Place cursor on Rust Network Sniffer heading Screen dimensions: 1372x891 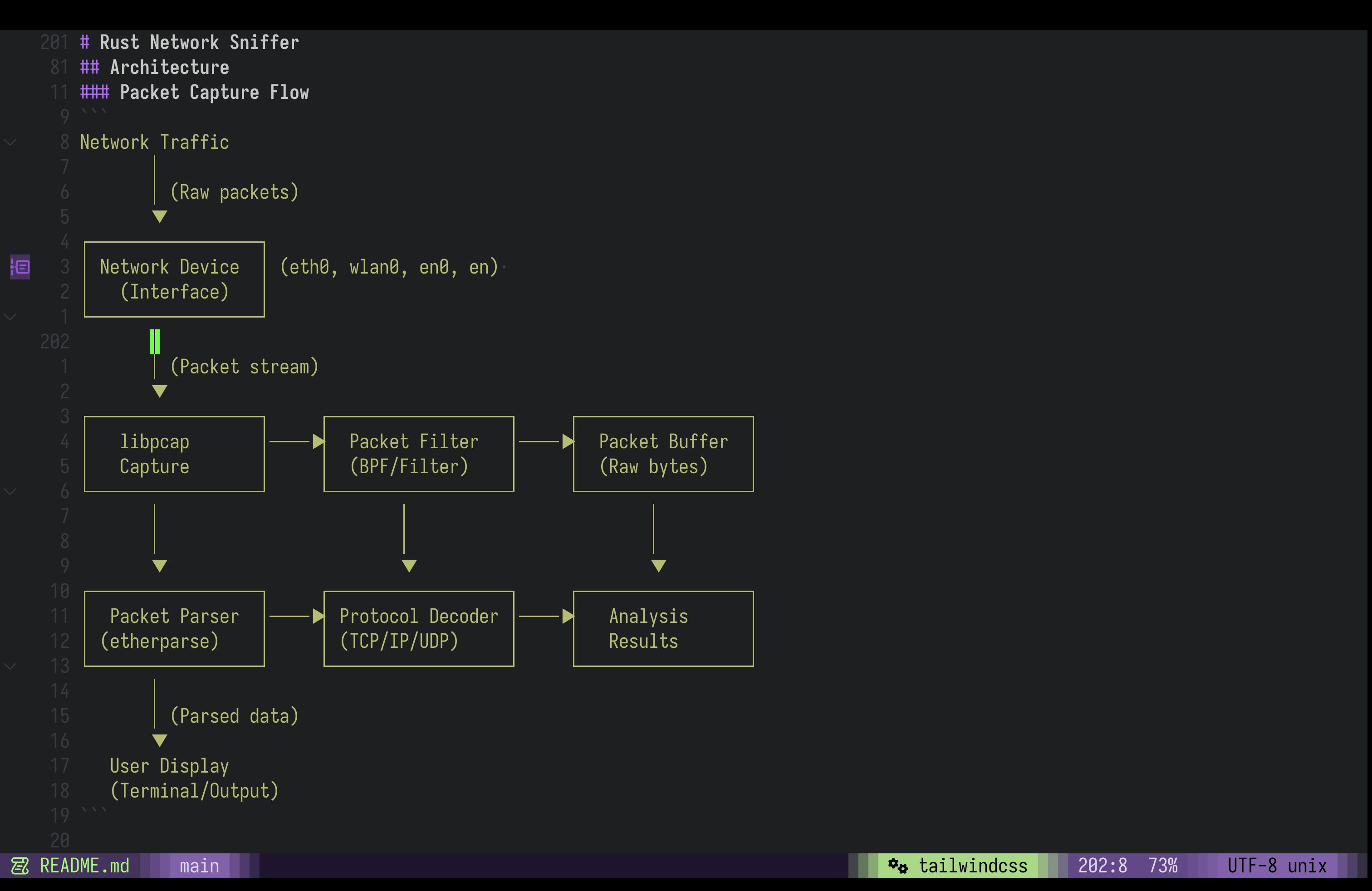click(x=199, y=43)
